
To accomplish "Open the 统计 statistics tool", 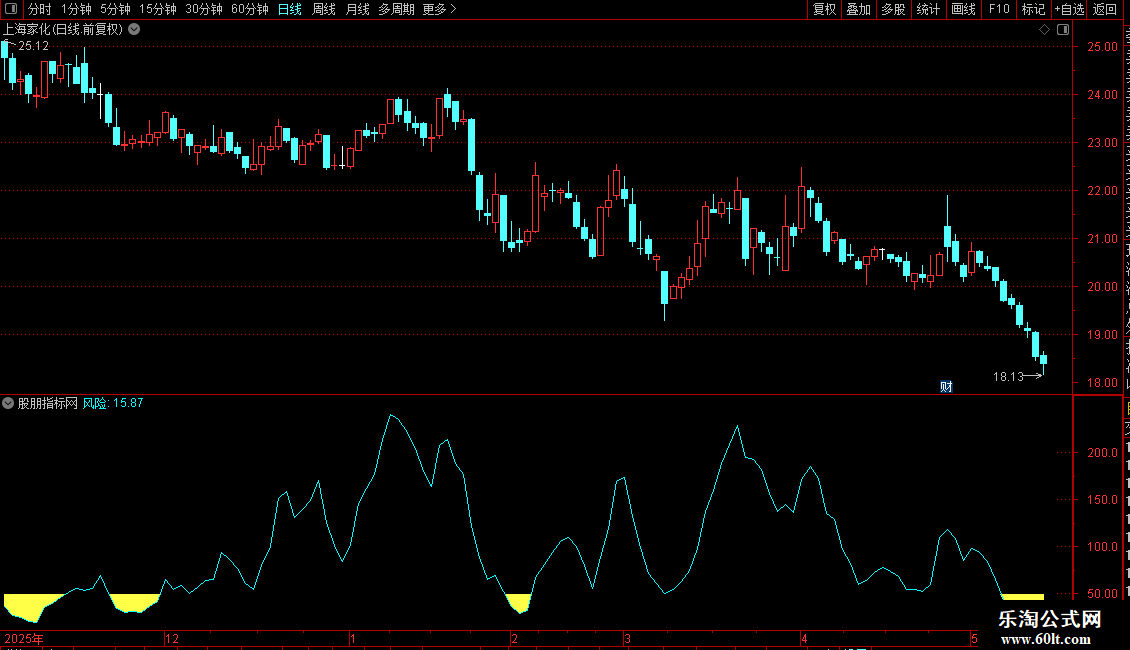I will pos(928,9).
